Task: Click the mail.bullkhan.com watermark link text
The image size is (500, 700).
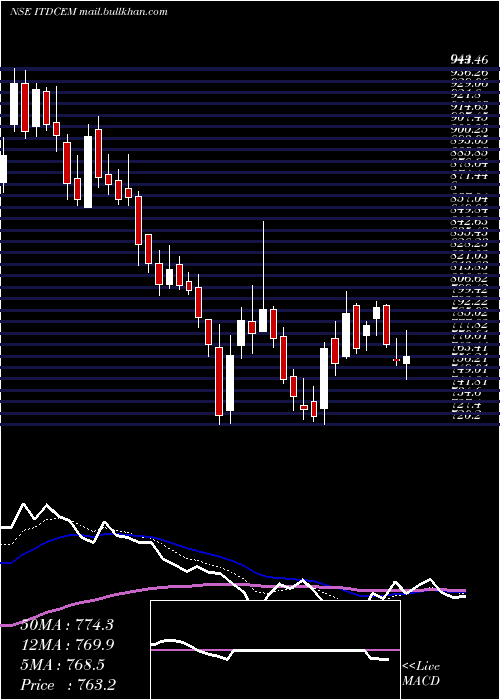Action: click(x=123, y=12)
